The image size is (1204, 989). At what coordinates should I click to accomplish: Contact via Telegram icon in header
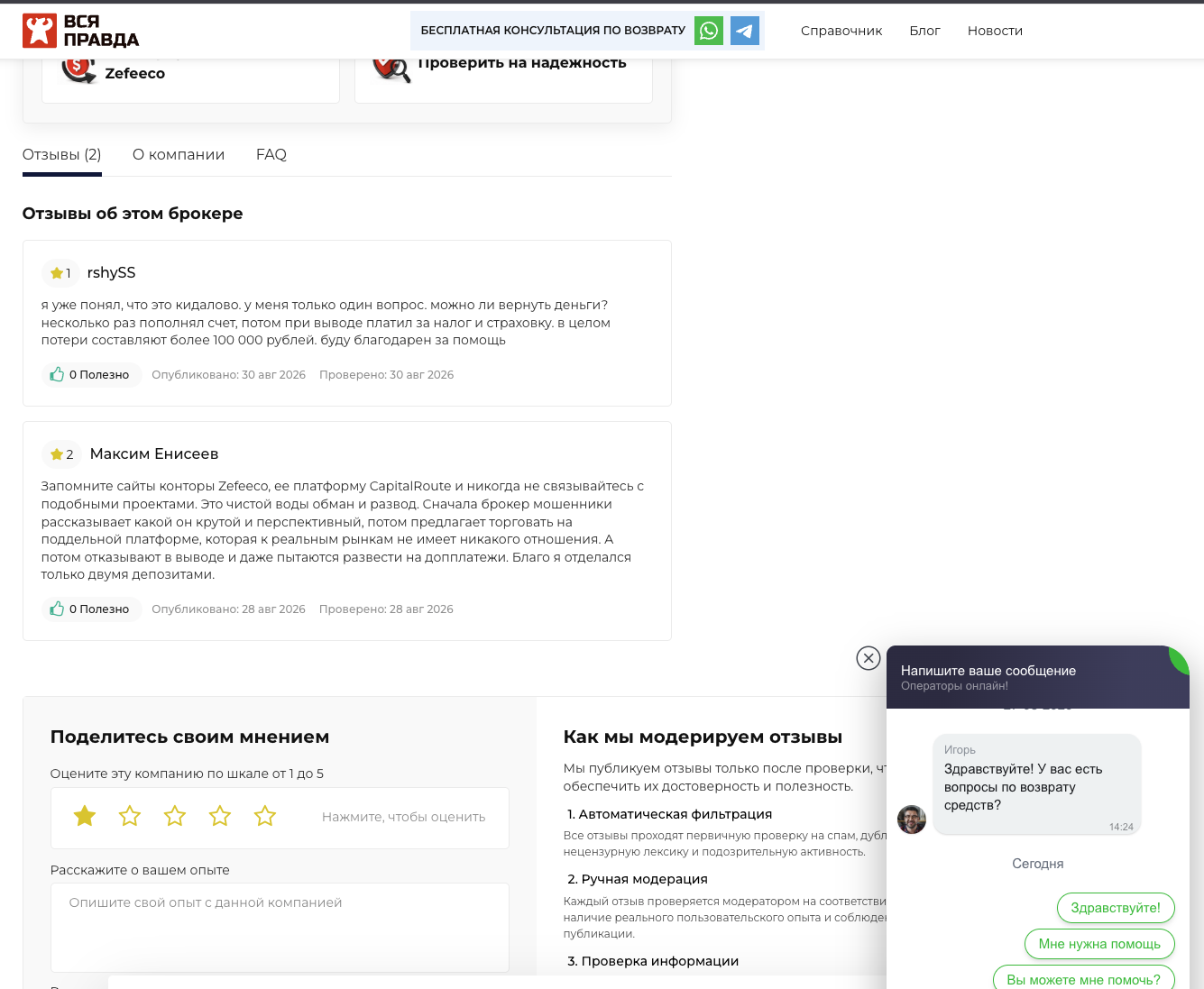[745, 31]
